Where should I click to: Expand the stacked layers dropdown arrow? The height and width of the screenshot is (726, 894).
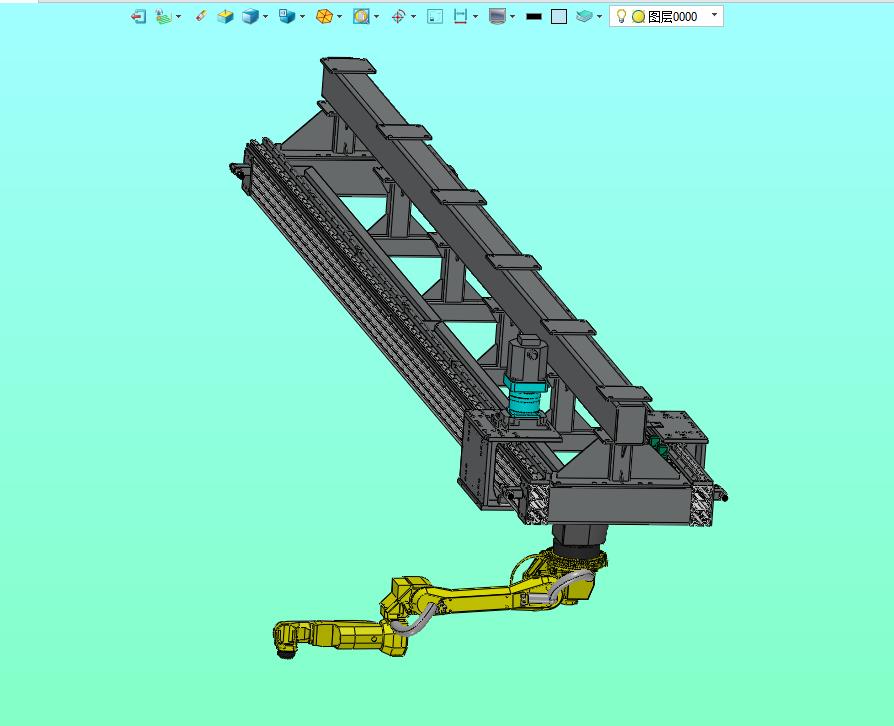599,17
